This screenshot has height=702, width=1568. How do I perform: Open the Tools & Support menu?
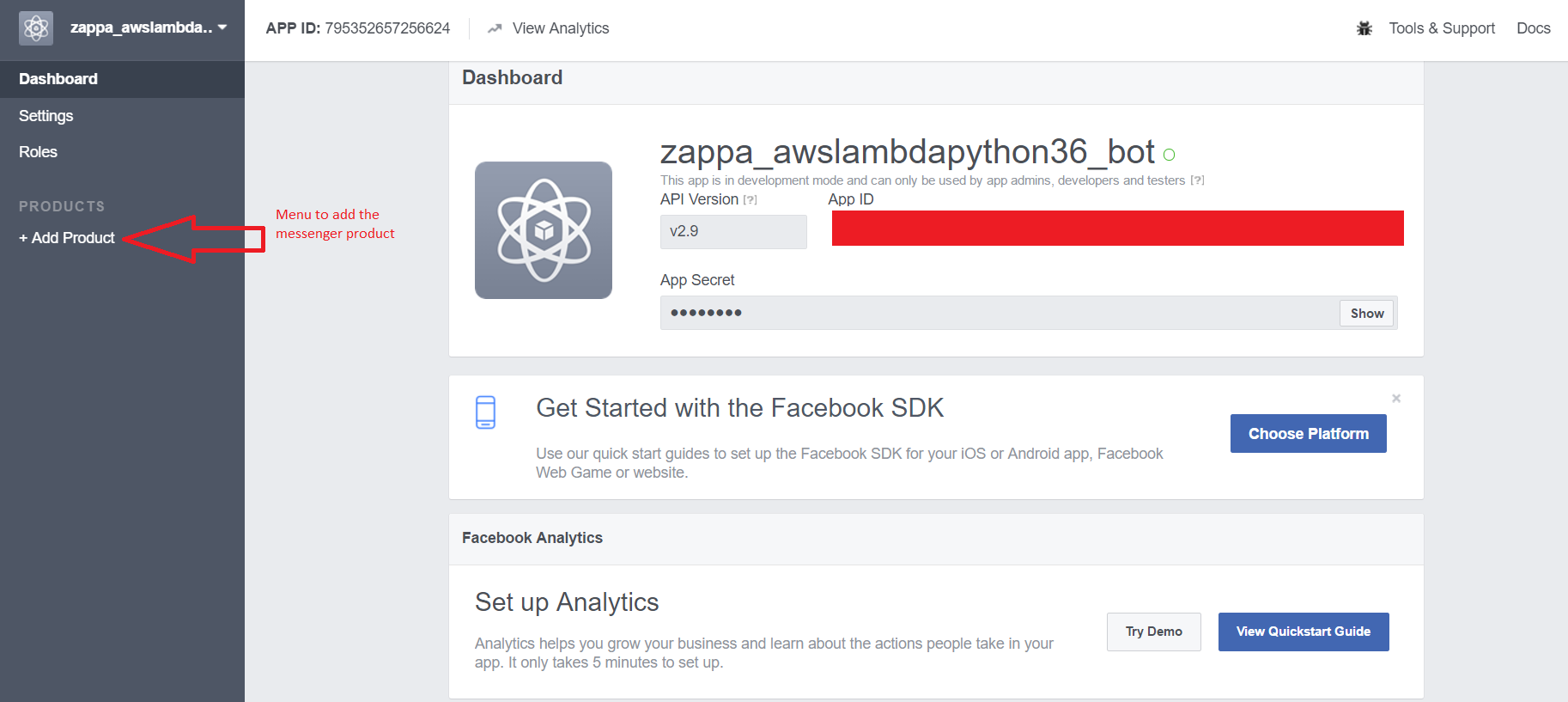tap(1442, 28)
